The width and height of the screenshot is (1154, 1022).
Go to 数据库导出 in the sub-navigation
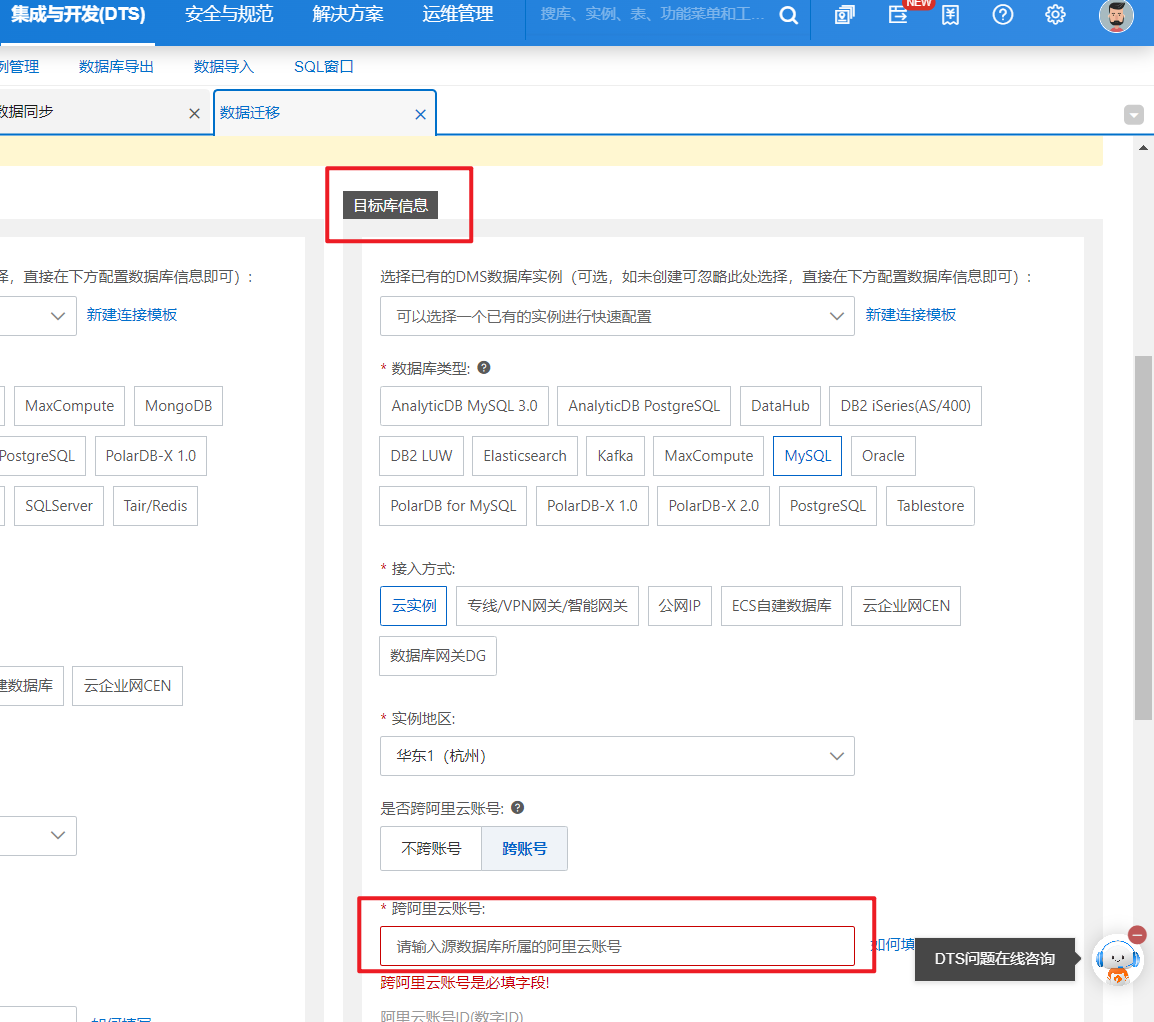tap(116, 67)
